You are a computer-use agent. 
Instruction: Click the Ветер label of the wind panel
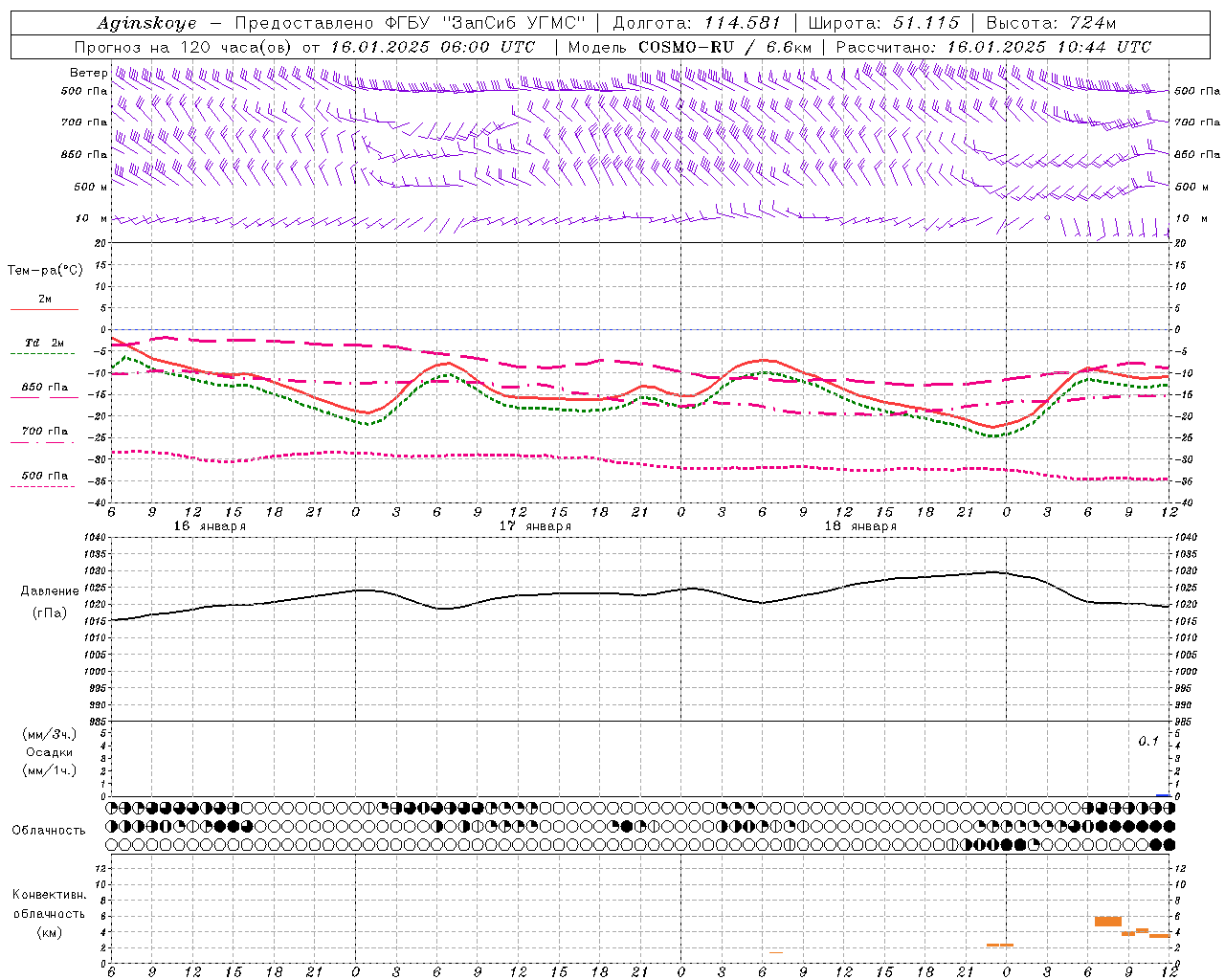coord(88,73)
